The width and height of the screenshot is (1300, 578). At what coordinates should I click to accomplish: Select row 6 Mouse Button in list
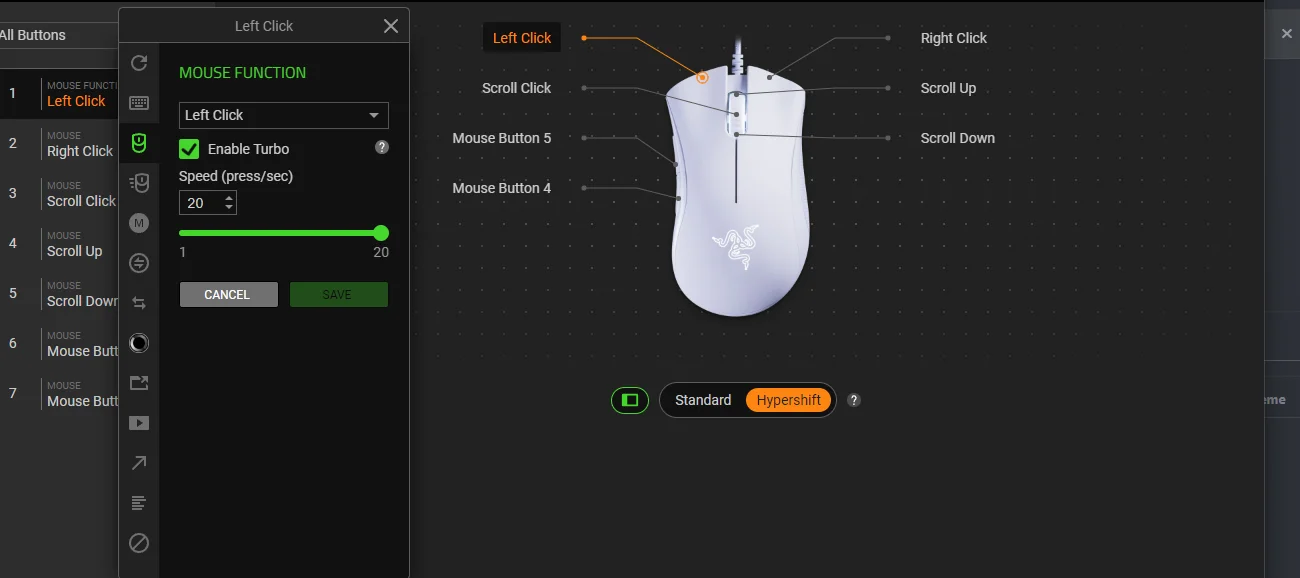tap(59, 344)
